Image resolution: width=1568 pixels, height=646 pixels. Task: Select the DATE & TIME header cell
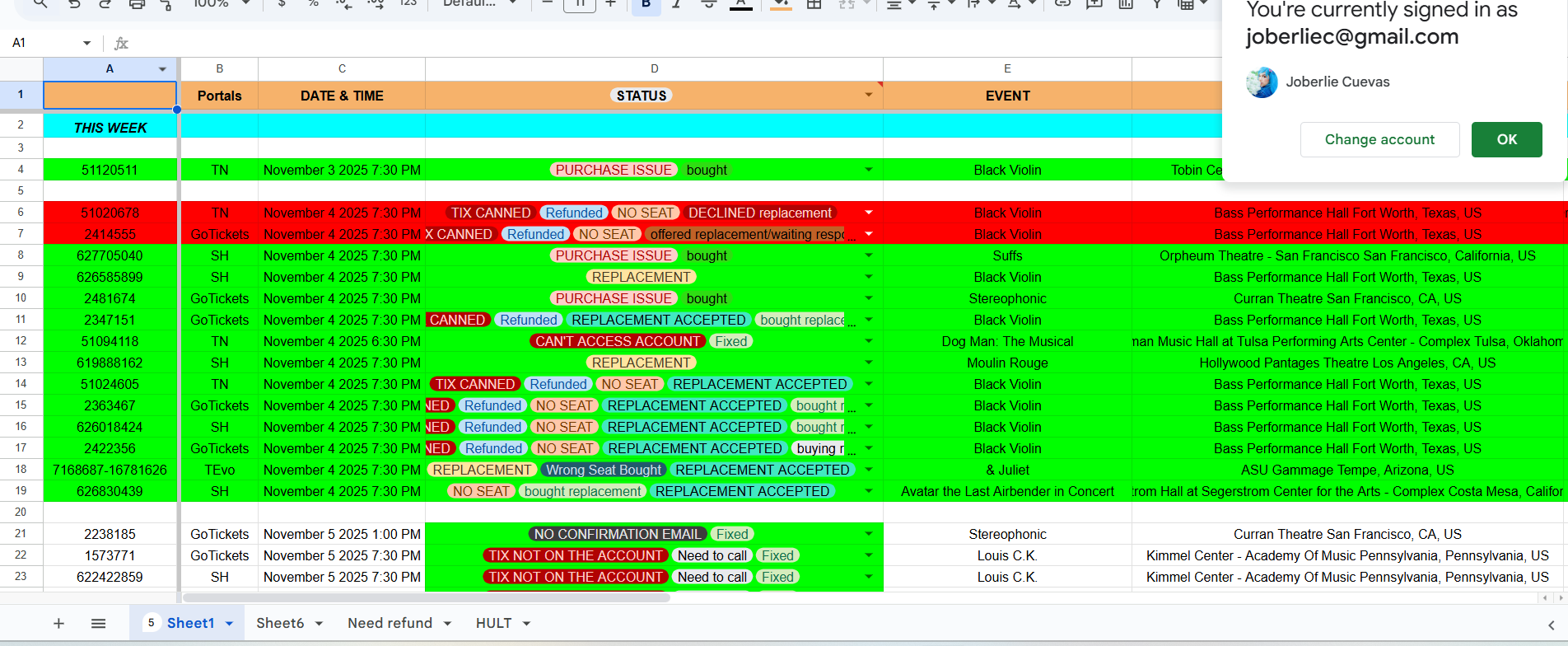pos(342,96)
